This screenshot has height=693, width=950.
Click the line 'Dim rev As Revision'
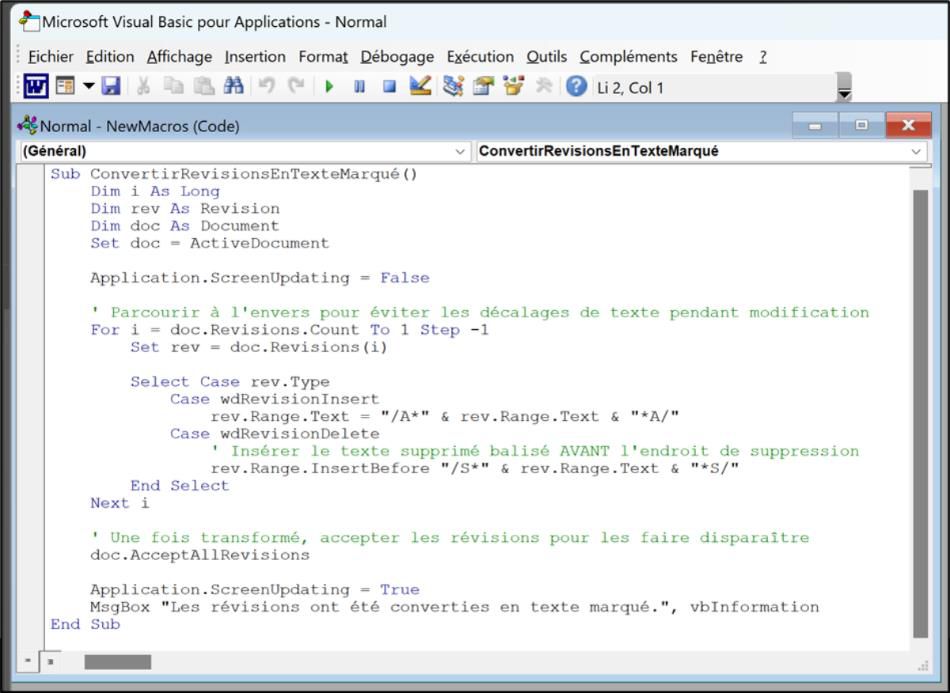(x=185, y=209)
